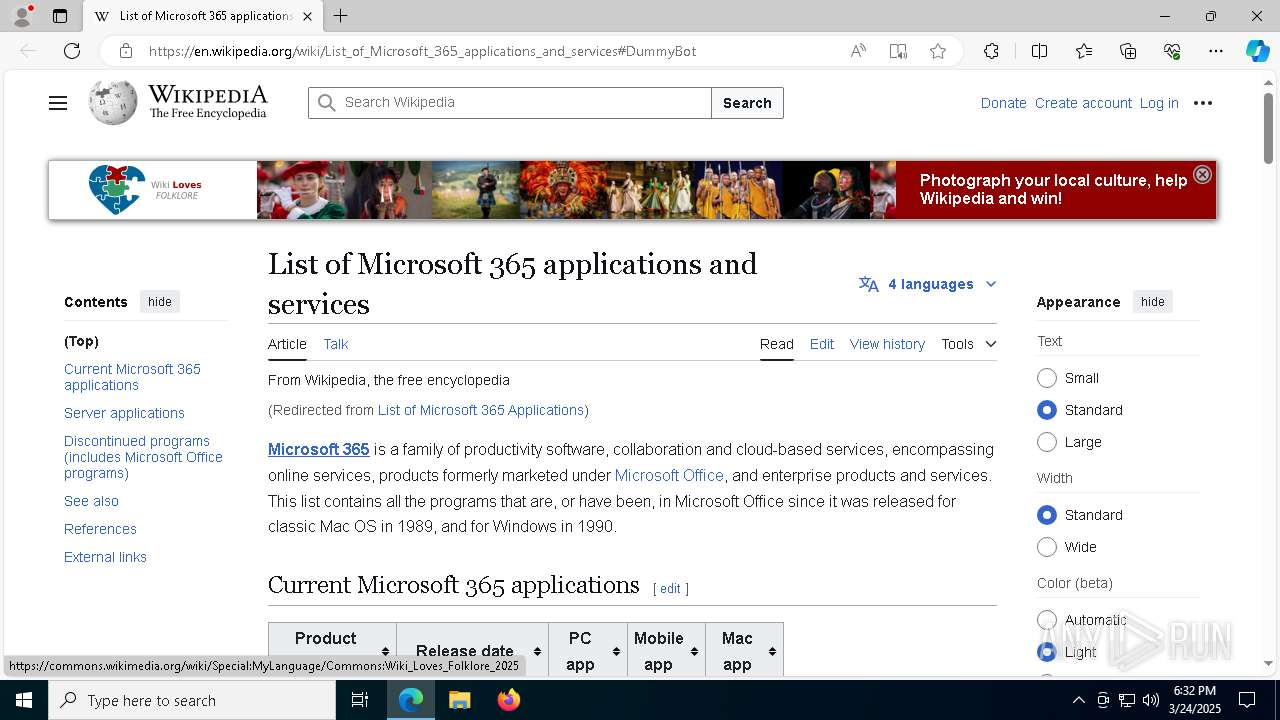Open the Wikipedia main menu hamburger icon
1280x720 pixels.
tap(58, 103)
